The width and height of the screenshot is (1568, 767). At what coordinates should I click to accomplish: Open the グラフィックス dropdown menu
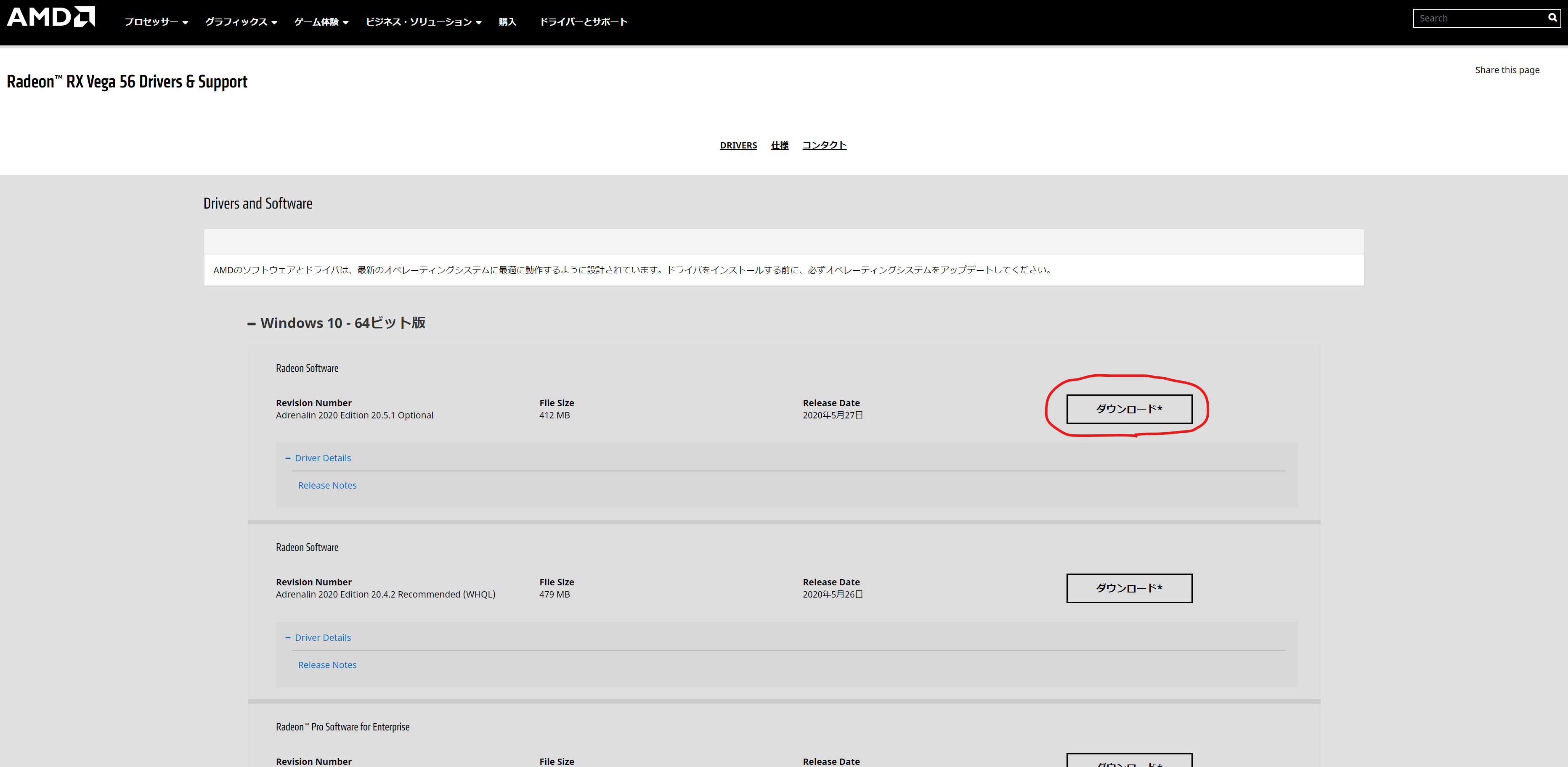[241, 22]
